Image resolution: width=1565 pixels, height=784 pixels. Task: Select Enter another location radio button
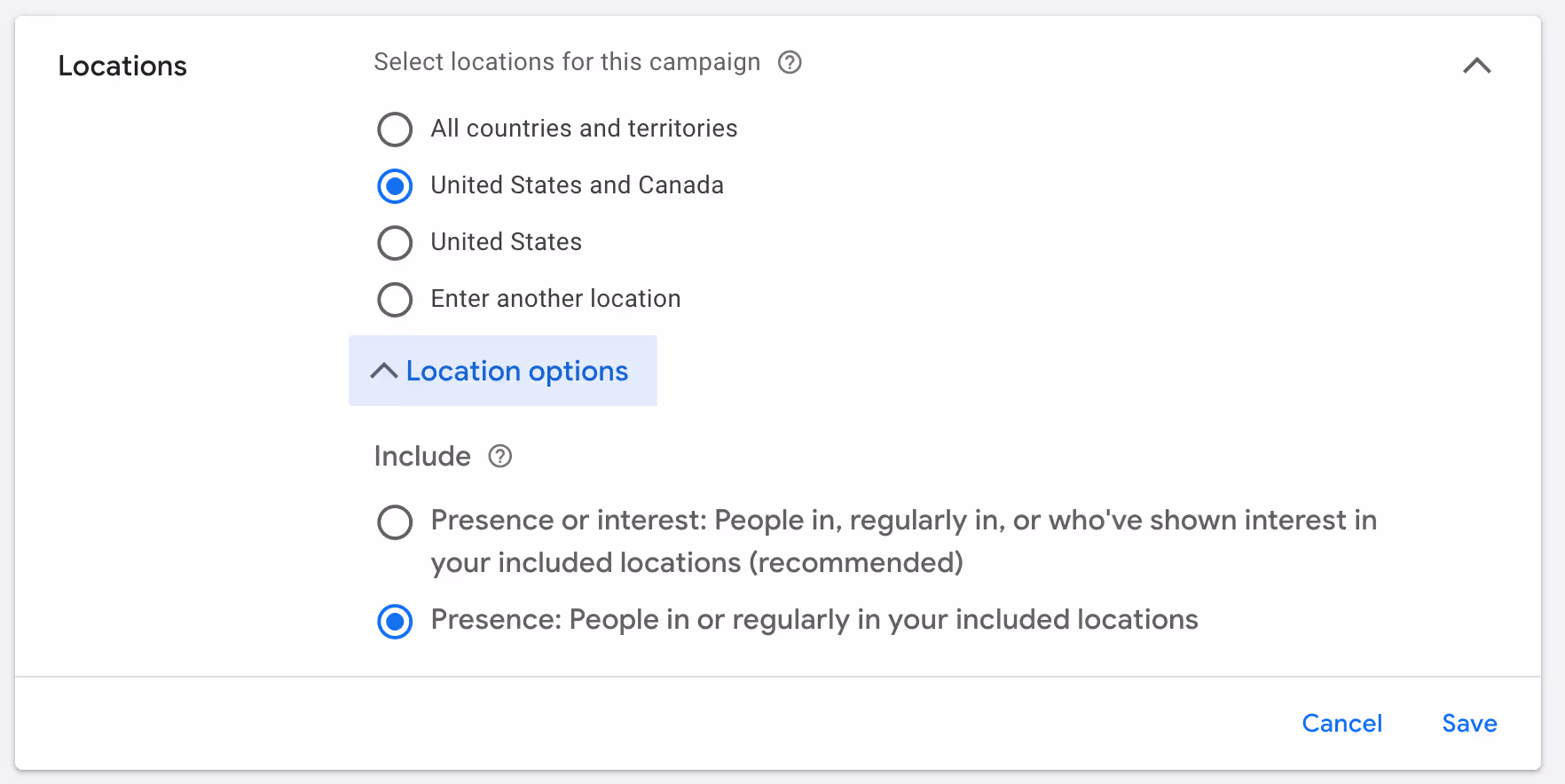(x=395, y=300)
